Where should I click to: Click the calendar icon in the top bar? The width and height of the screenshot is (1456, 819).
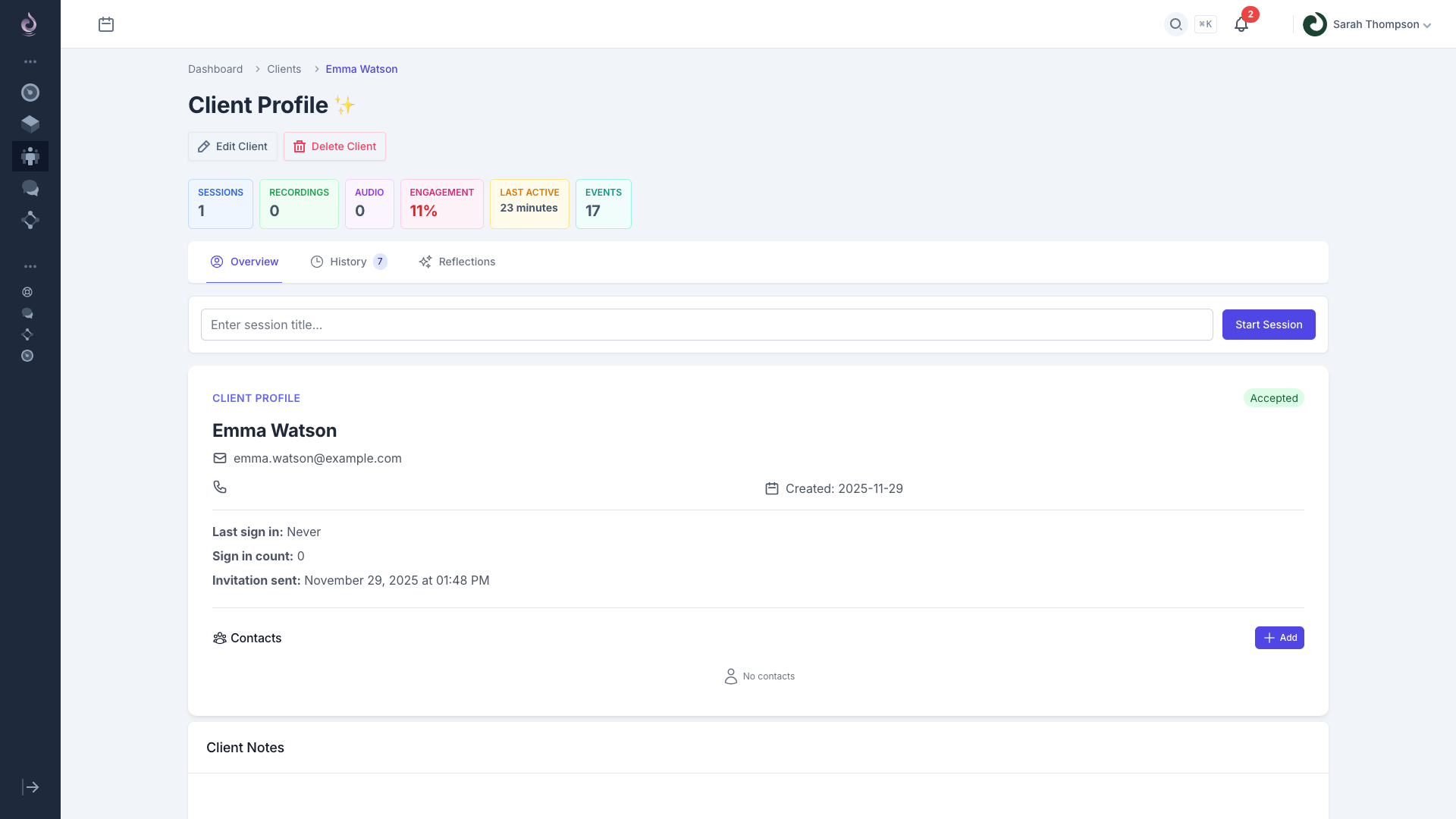(106, 24)
